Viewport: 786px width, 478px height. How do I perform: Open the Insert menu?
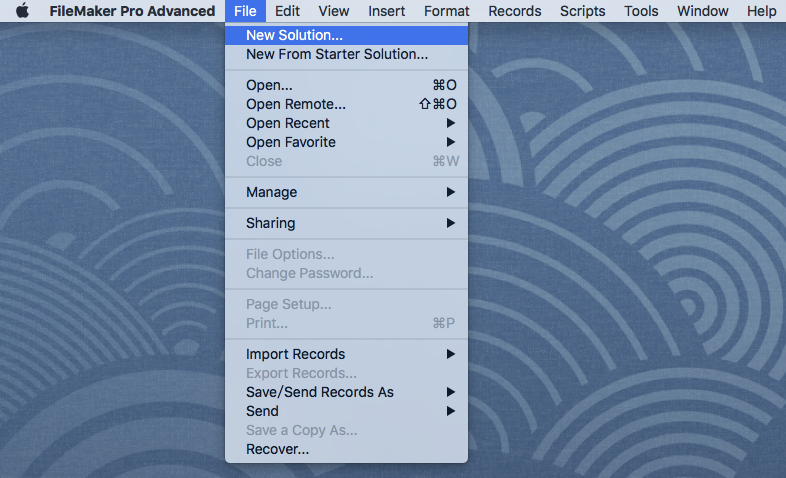point(386,11)
